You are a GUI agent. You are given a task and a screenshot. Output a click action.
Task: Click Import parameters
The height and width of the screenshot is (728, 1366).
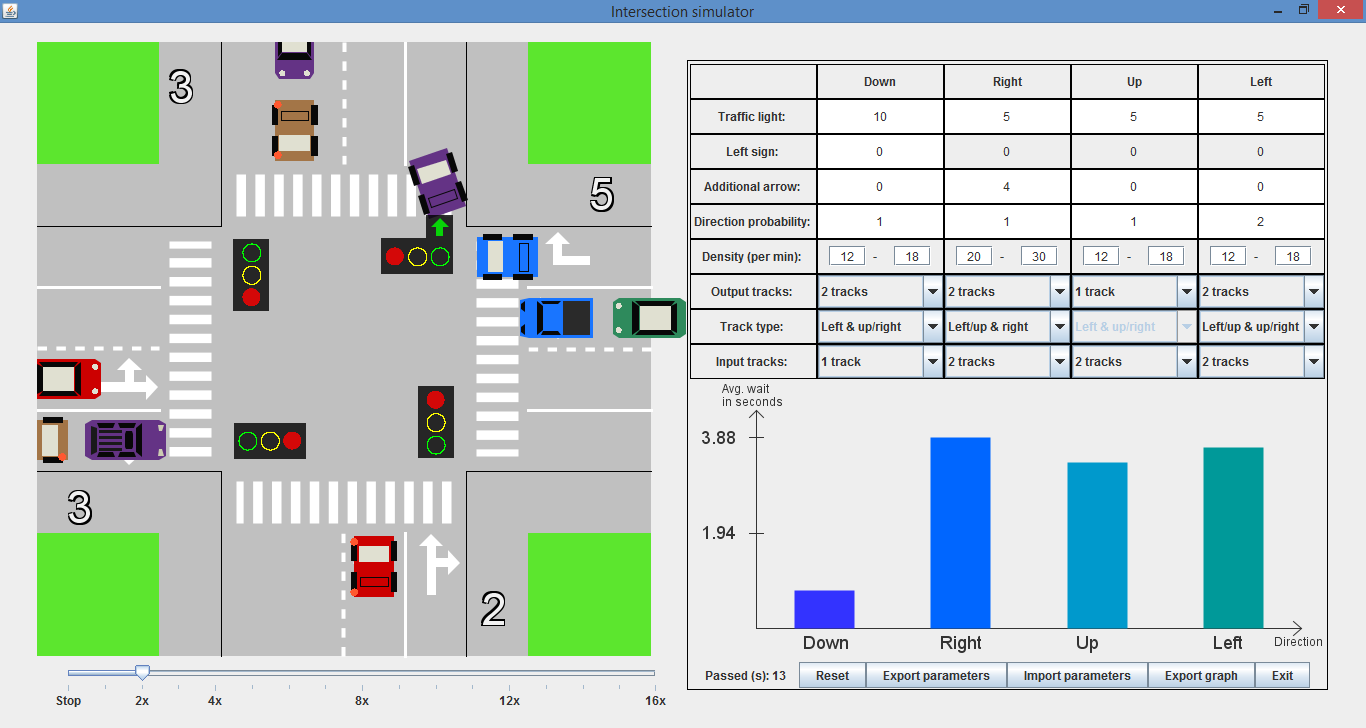1077,675
